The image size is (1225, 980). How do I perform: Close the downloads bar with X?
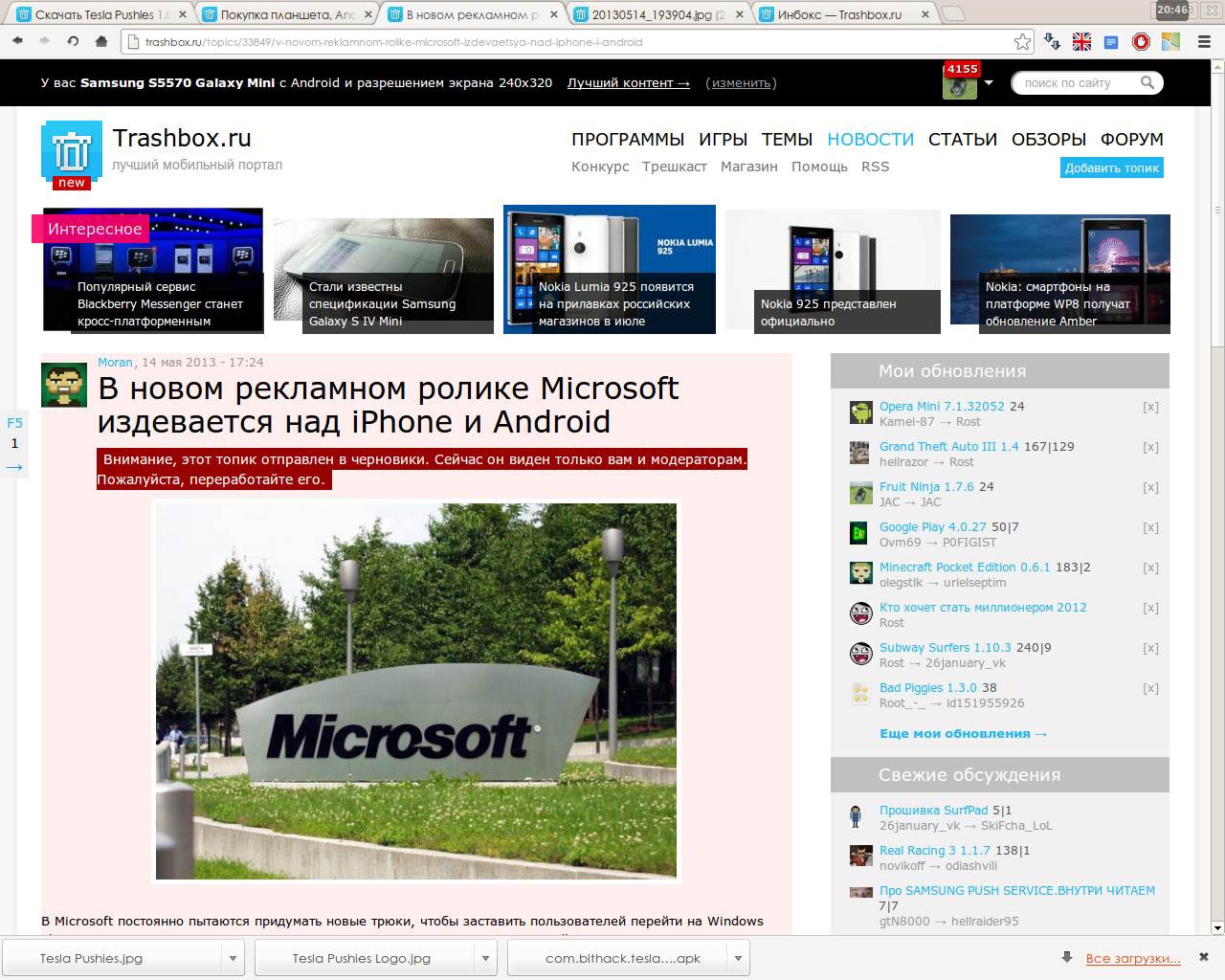click(1204, 957)
